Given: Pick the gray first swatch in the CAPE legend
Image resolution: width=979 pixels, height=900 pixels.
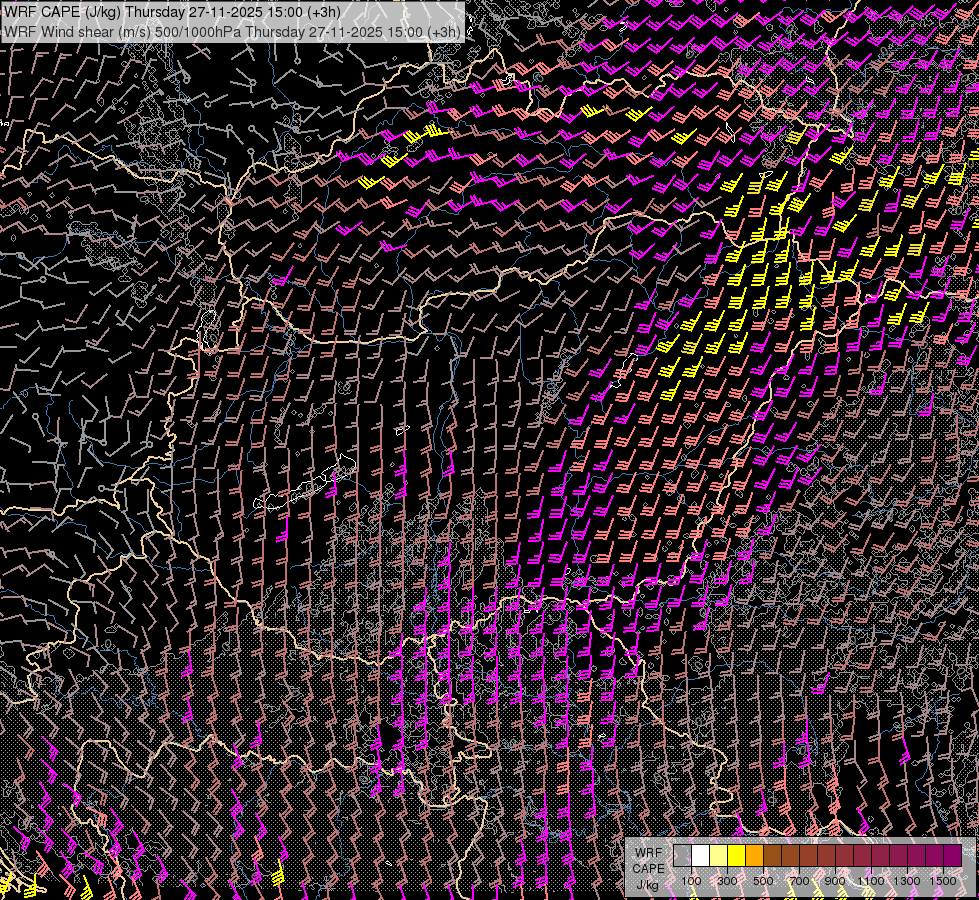Looking at the screenshot, I should pos(682,855).
